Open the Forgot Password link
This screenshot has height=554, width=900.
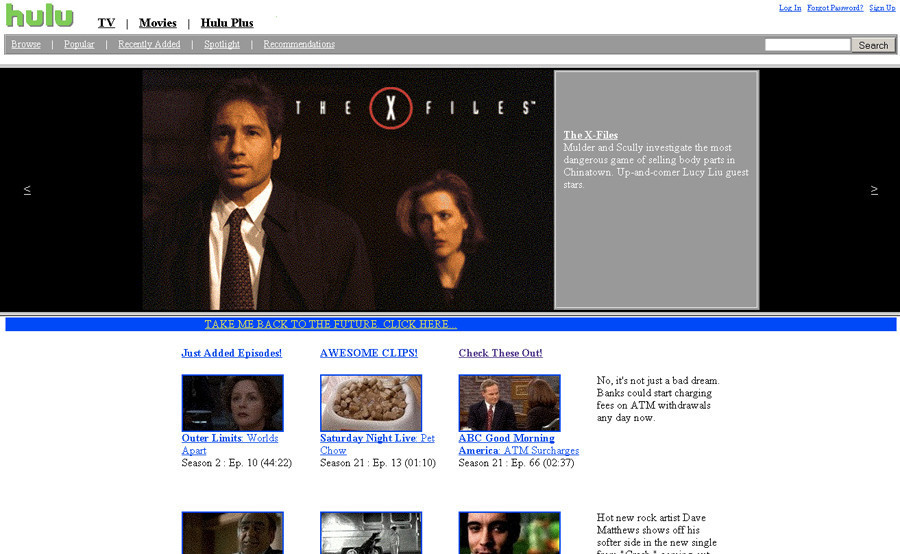(x=835, y=7)
